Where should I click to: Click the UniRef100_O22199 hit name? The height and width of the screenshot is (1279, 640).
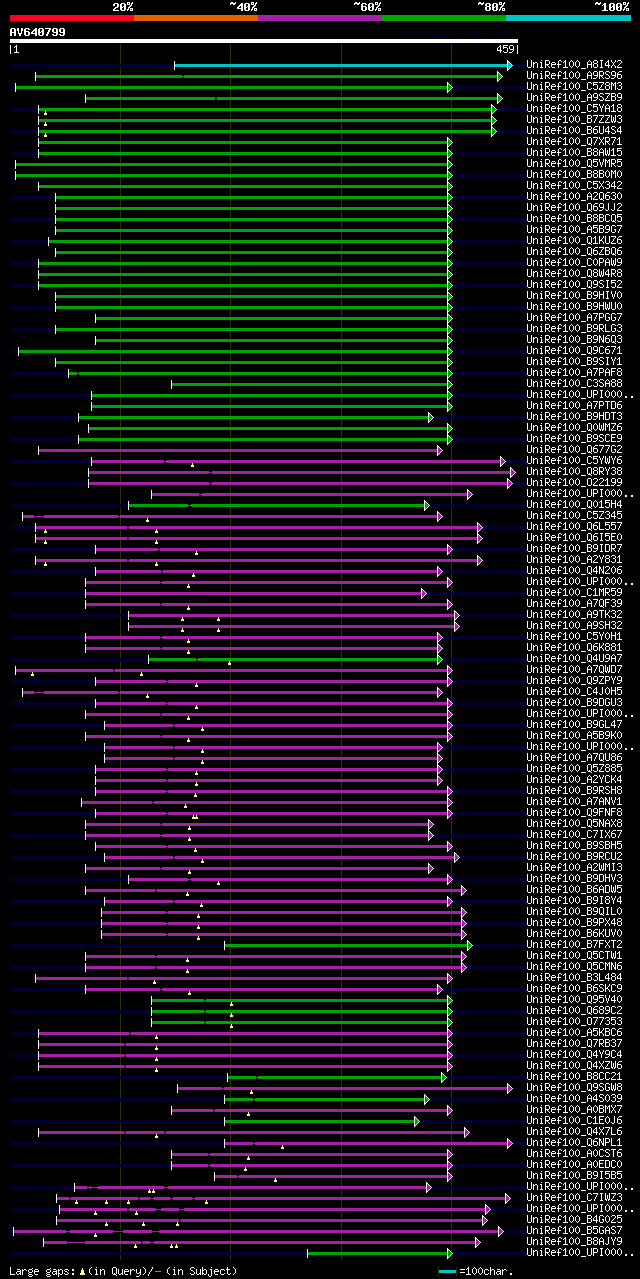point(574,483)
